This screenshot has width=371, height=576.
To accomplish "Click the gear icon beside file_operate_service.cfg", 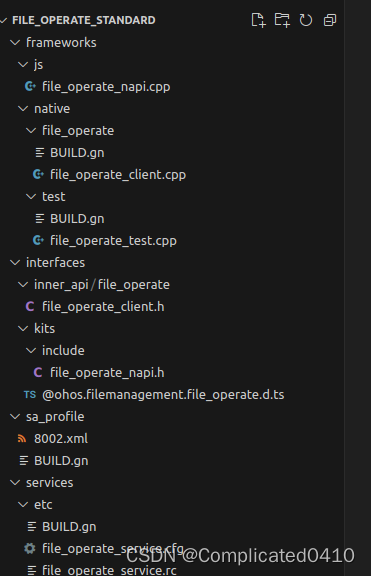I will click(x=30, y=548).
